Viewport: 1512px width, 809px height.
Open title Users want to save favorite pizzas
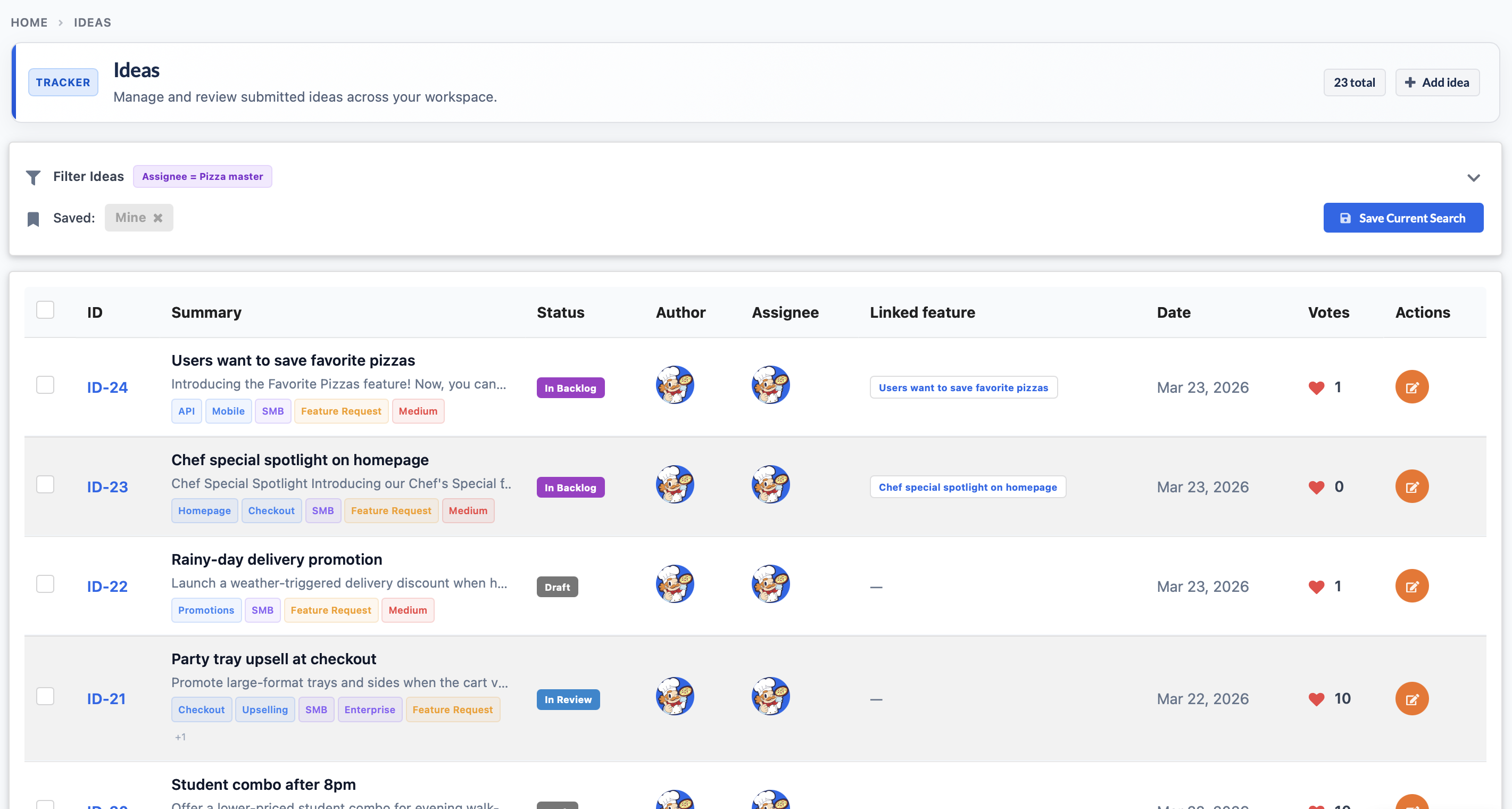(293, 360)
